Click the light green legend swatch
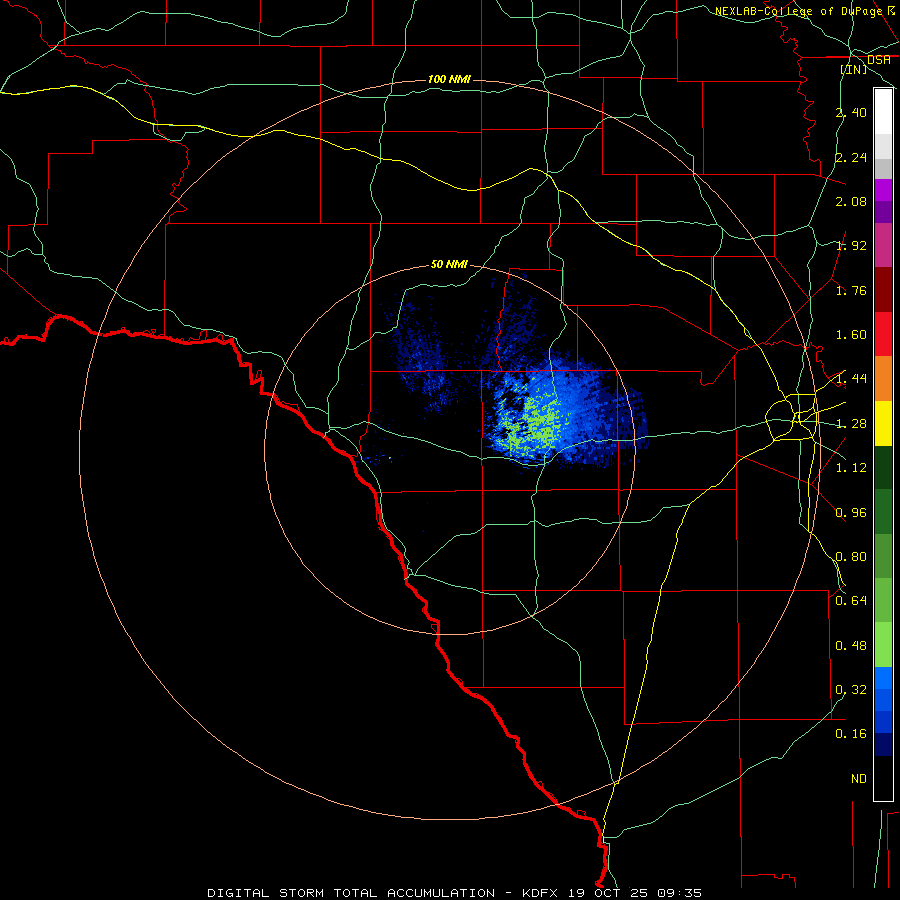Screen dimensions: 900x900 pos(883,645)
